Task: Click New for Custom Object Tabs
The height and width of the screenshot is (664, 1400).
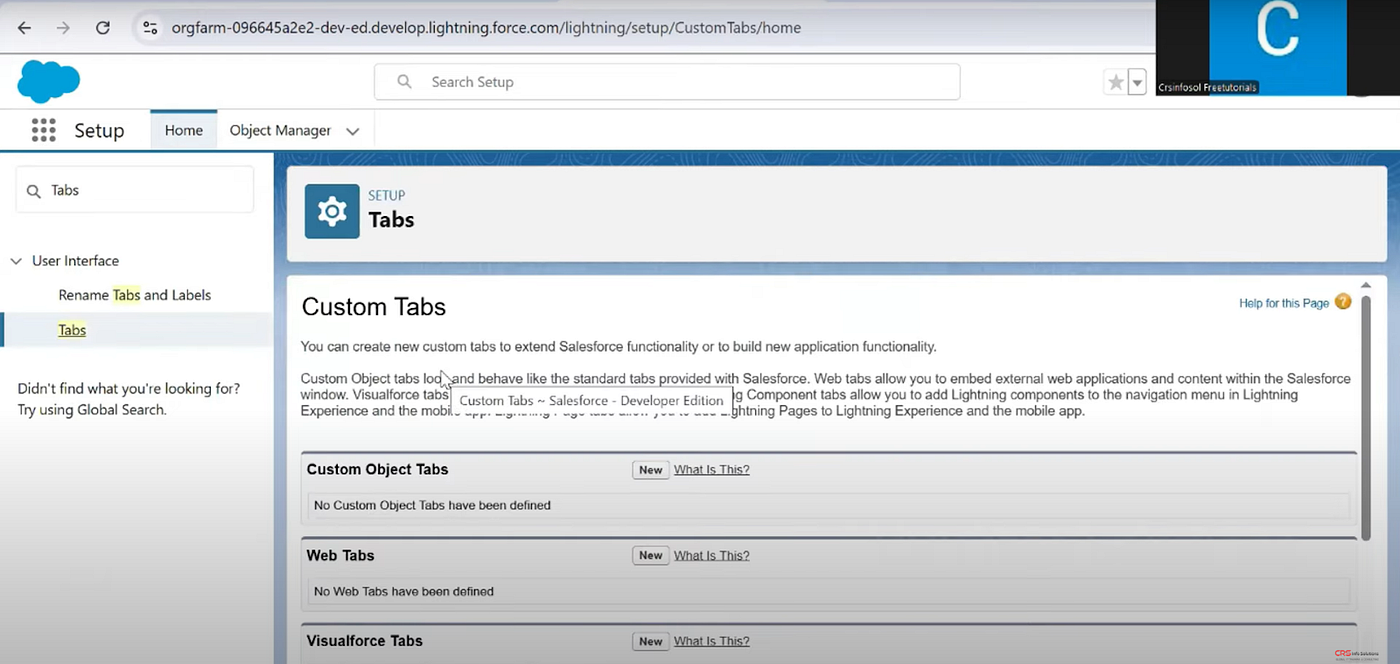Action: point(651,470)
